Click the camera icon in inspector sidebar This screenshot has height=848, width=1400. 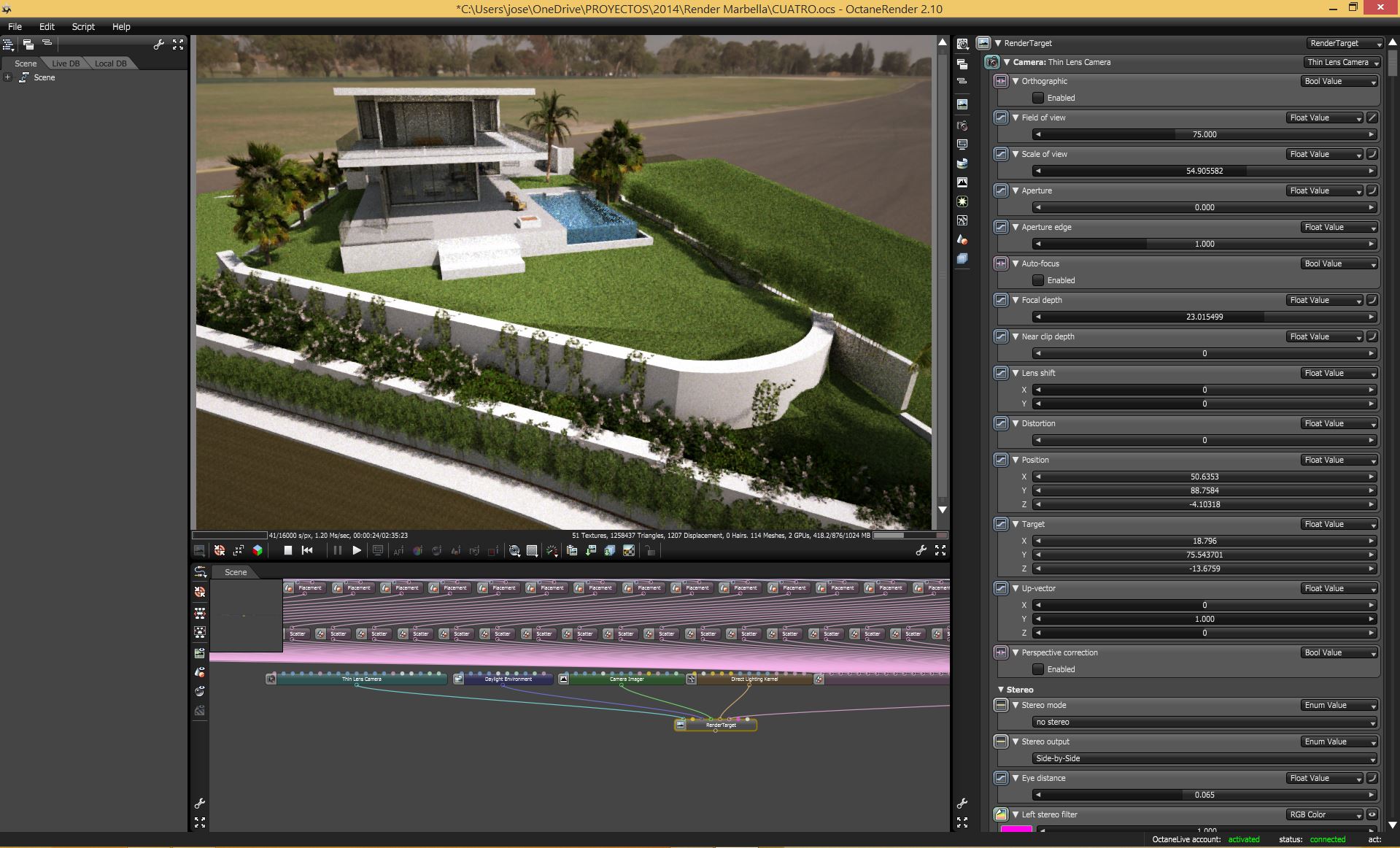pyautogui.click(x=962, y=126)
